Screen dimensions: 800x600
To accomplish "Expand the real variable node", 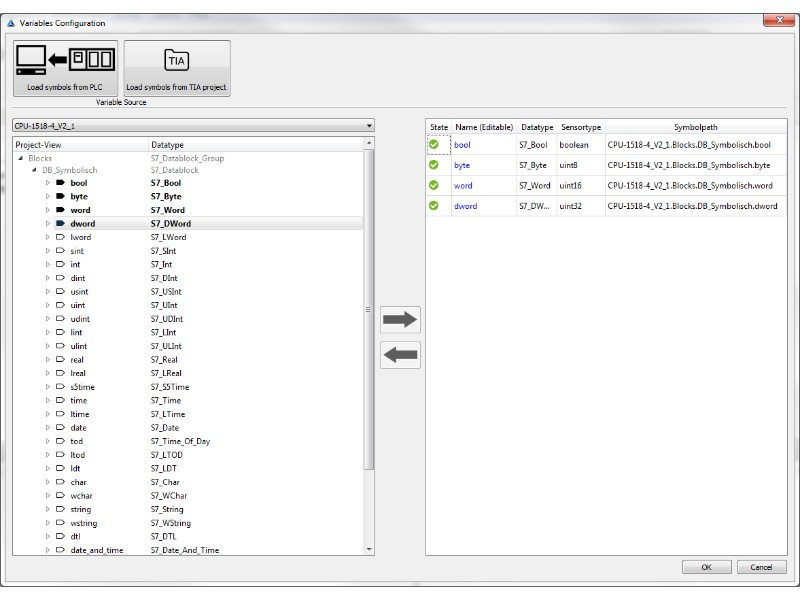I will 47,359.
